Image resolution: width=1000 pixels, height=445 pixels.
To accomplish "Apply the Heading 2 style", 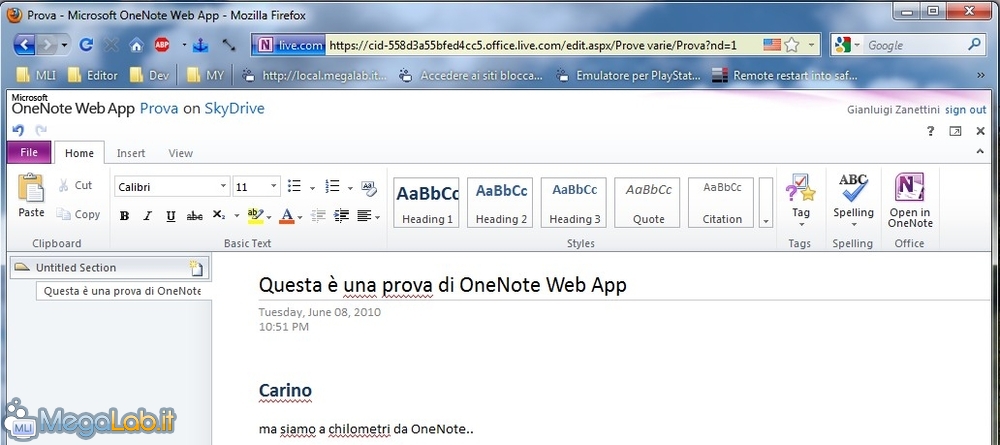I will 501,202.
